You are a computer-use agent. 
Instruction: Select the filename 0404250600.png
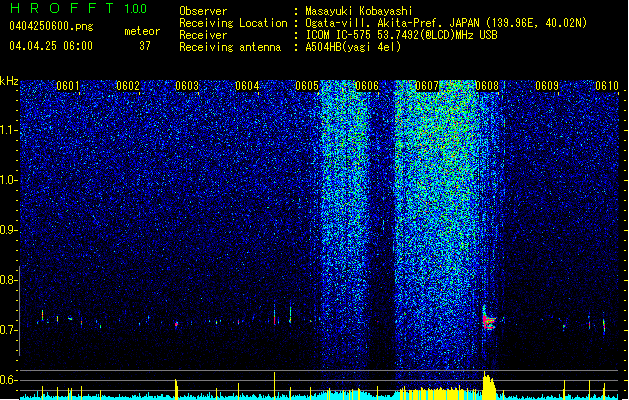51,26
